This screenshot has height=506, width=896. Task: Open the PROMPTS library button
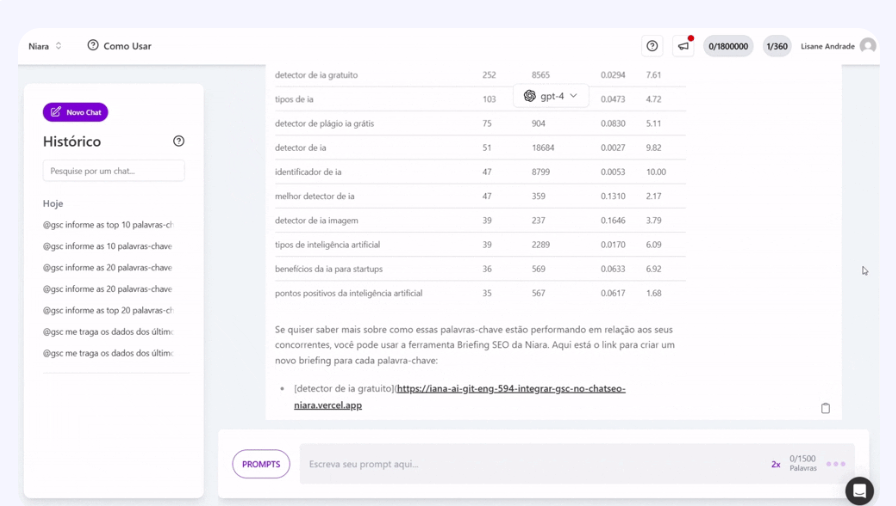[x=261, y=464]
